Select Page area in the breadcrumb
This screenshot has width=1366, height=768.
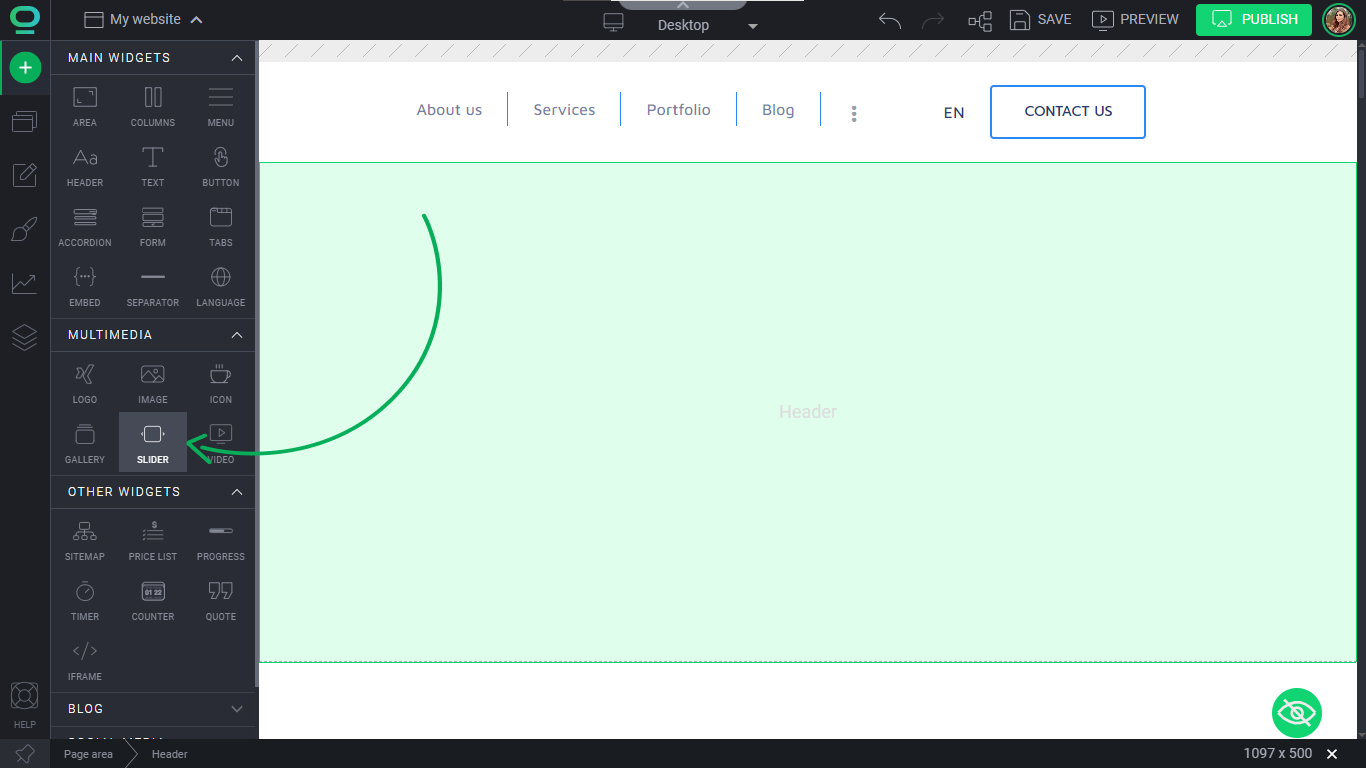pyautogui.click(x=88, y=754)
